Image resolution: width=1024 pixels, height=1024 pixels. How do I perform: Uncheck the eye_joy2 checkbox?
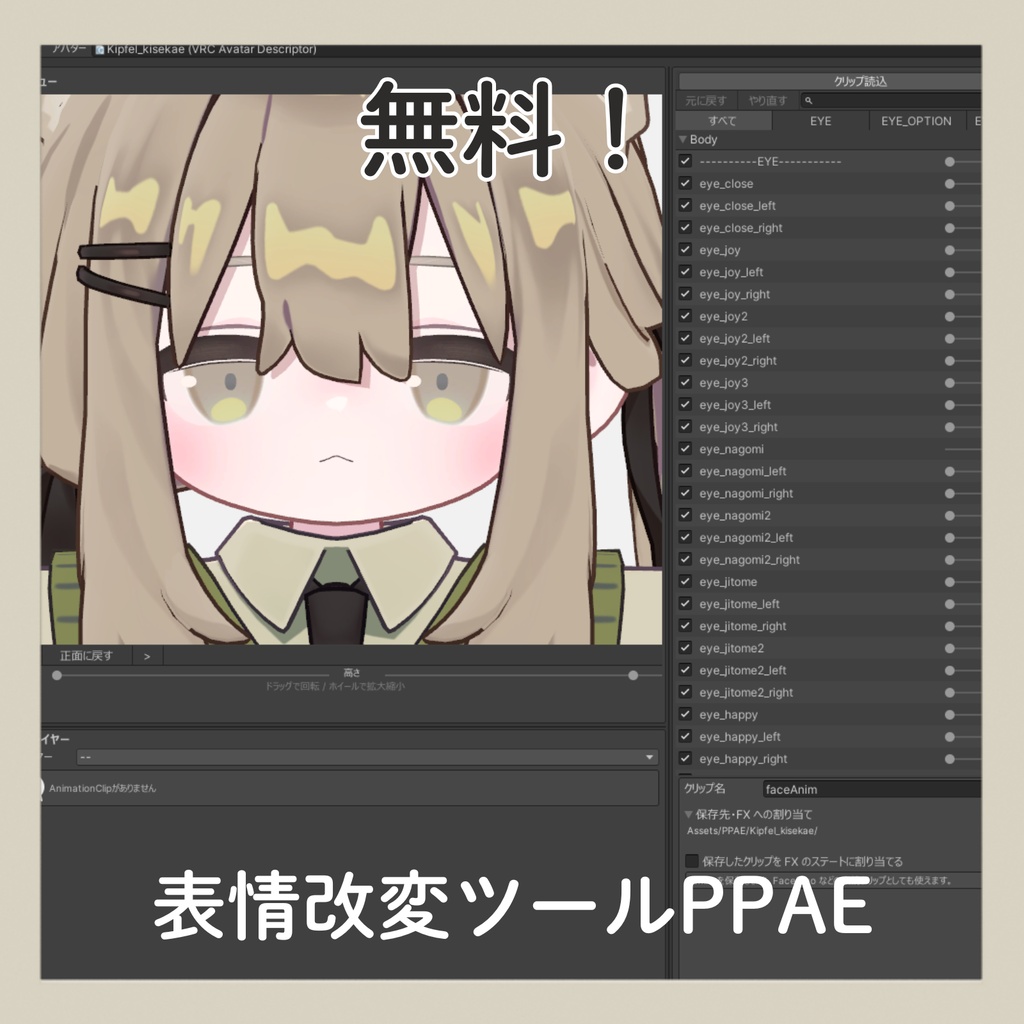coord(685,316)
